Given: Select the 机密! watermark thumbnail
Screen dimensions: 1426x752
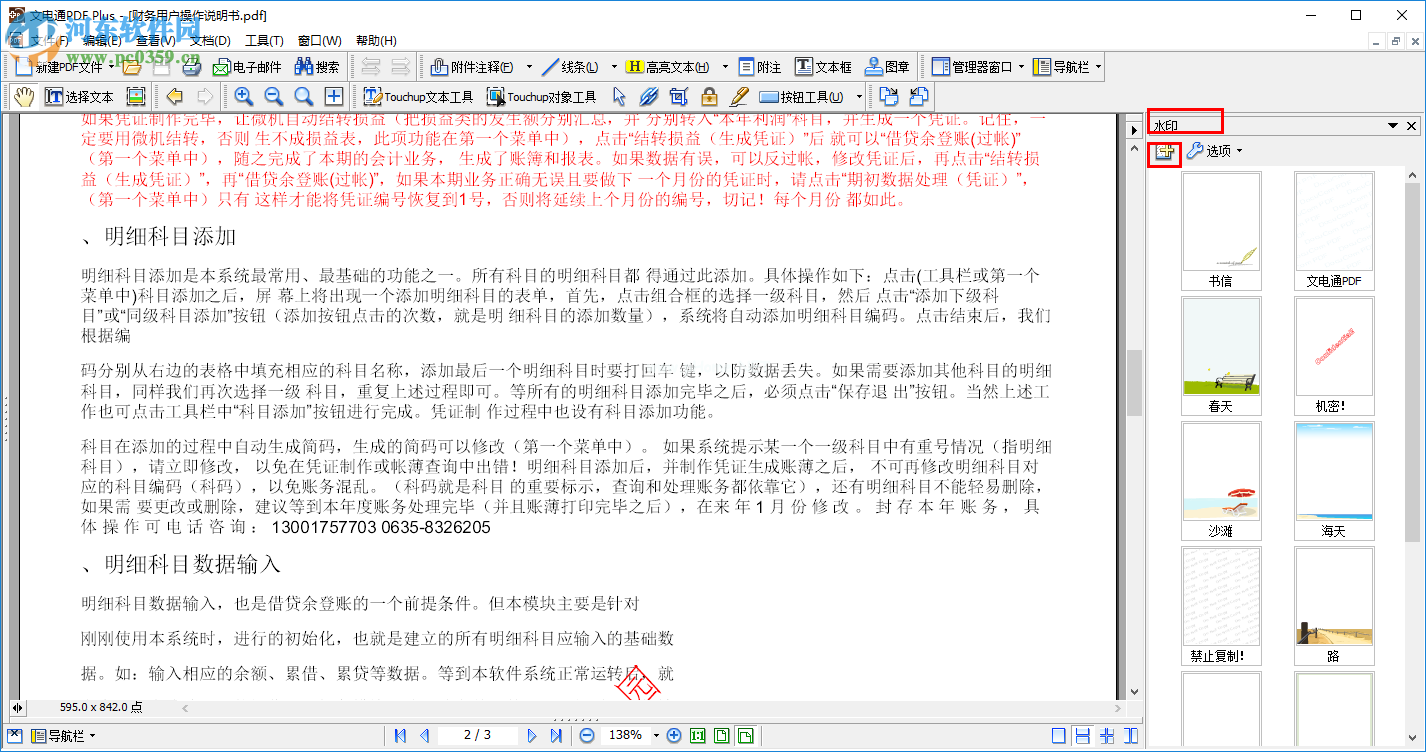Looking at the screenshot, I should pos(1334,355).
